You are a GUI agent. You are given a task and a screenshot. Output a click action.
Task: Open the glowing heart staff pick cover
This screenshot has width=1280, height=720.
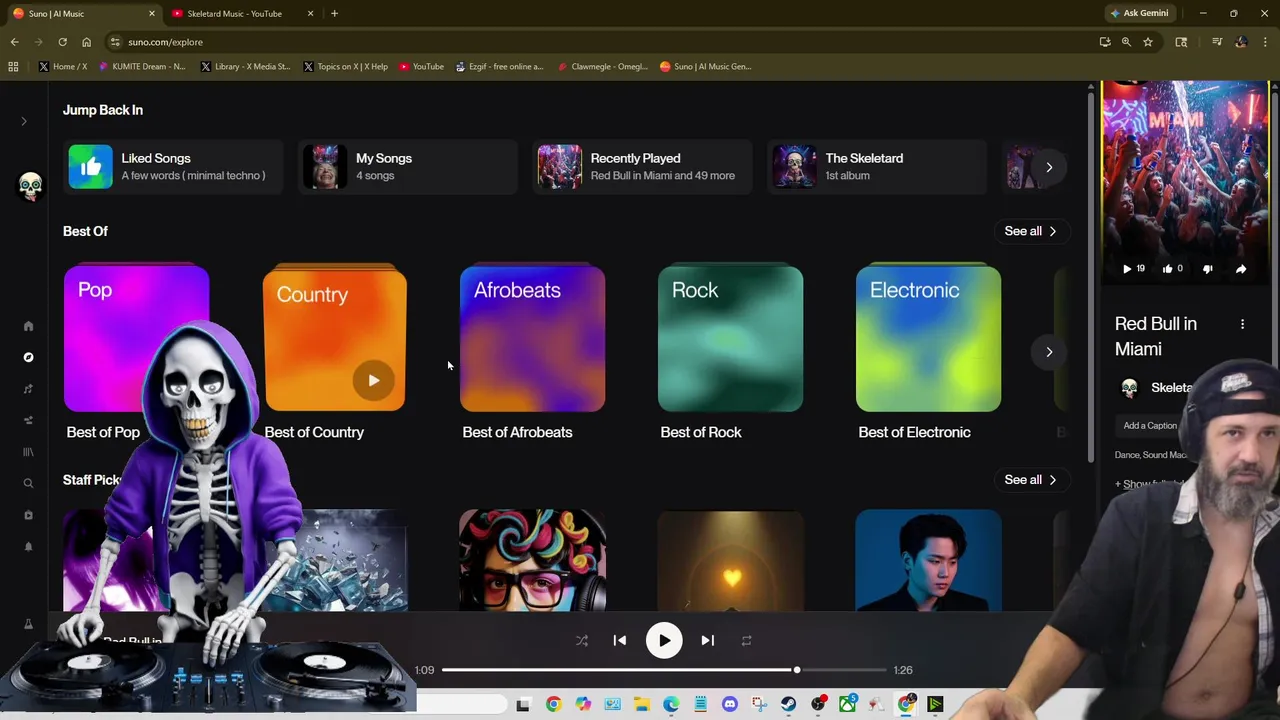point(730,560)
